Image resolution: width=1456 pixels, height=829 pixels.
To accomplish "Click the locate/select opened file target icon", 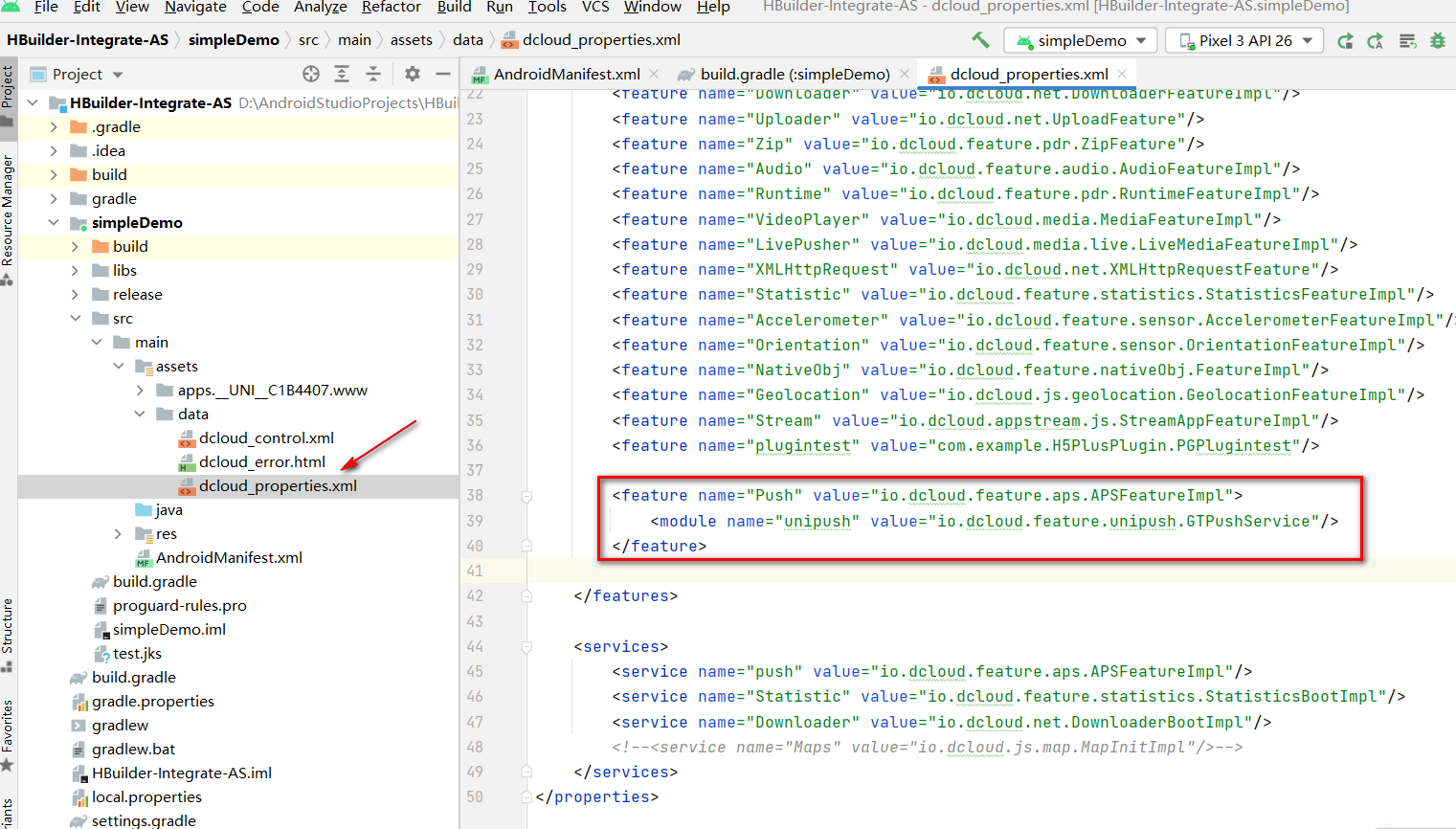I will pyautogui.click(x=311, y=74).
